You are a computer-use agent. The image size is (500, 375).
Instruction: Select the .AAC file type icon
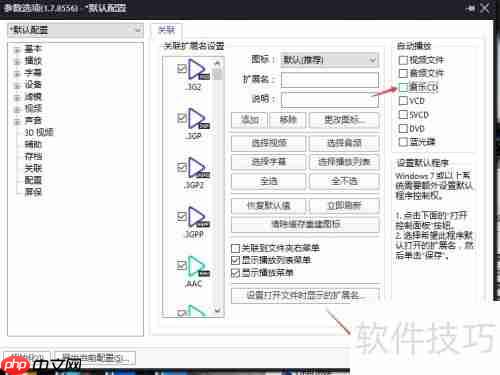tap(199, 266)
